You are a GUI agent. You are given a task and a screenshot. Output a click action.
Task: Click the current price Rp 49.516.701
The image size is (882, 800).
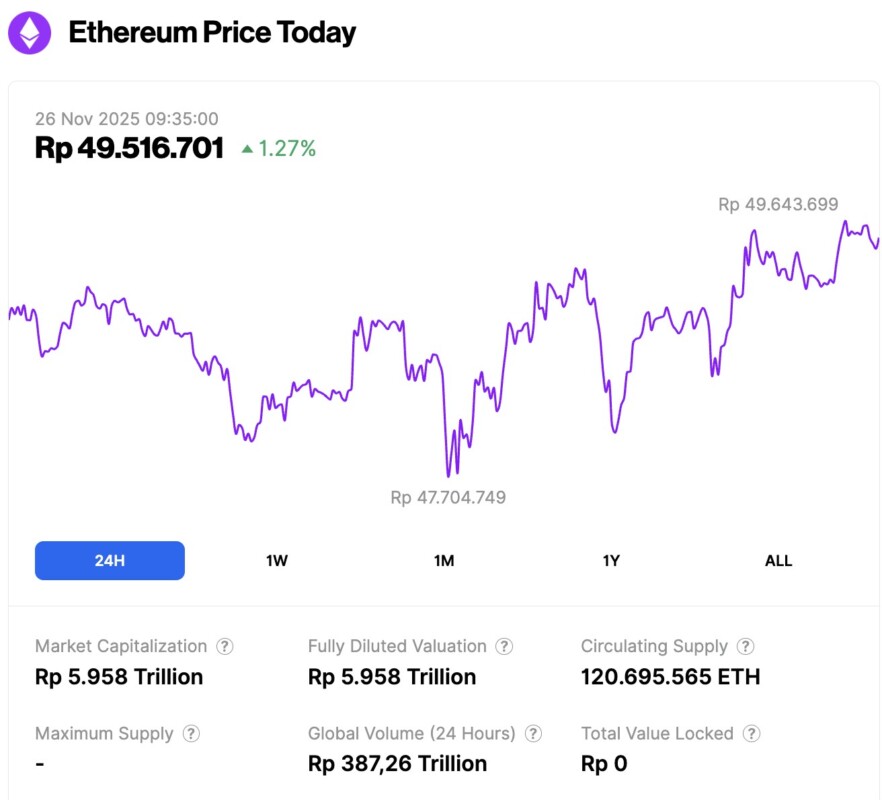129,149
